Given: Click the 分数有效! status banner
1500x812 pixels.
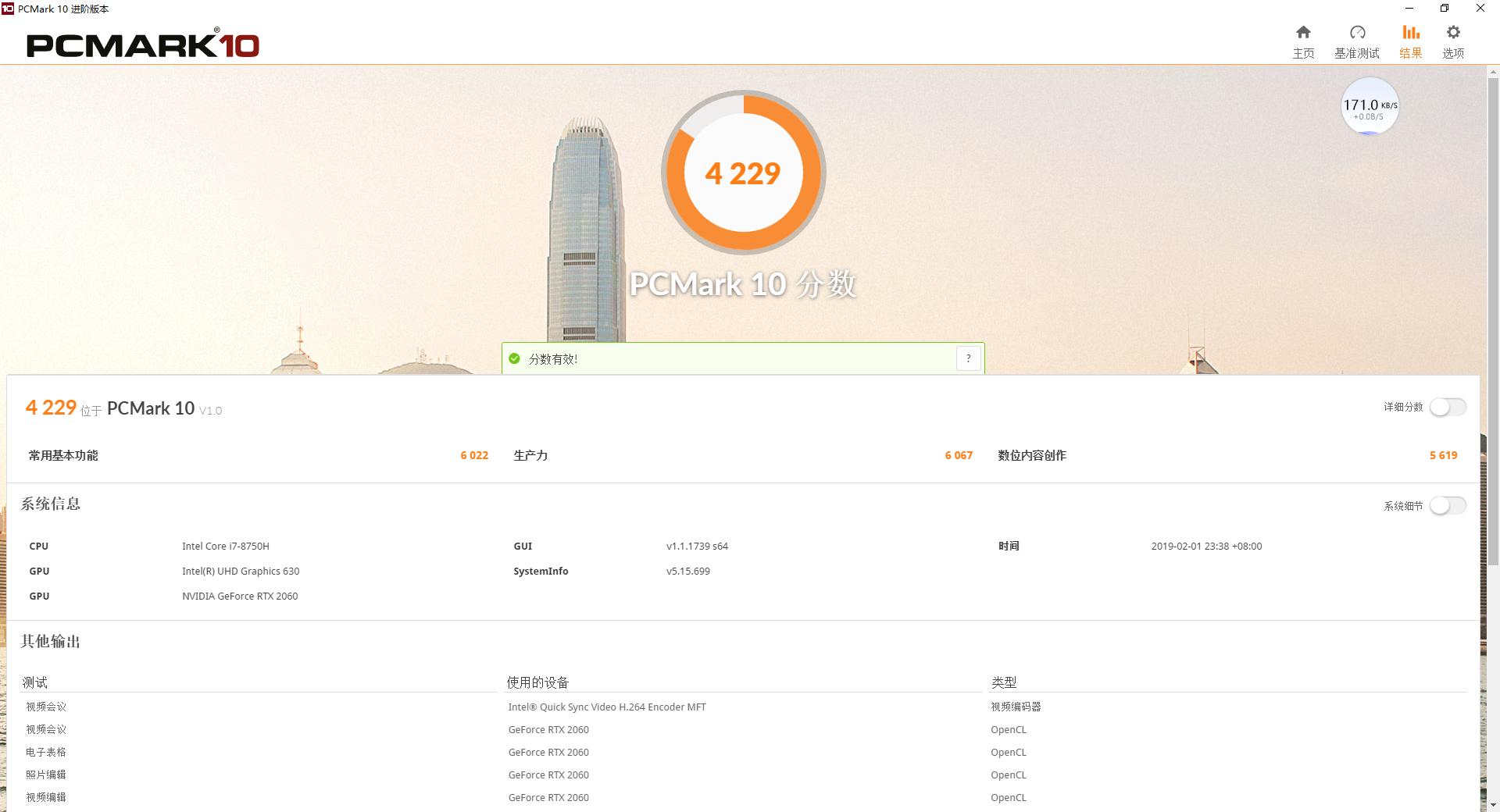Looking at the screenshot, I should 742,358.
